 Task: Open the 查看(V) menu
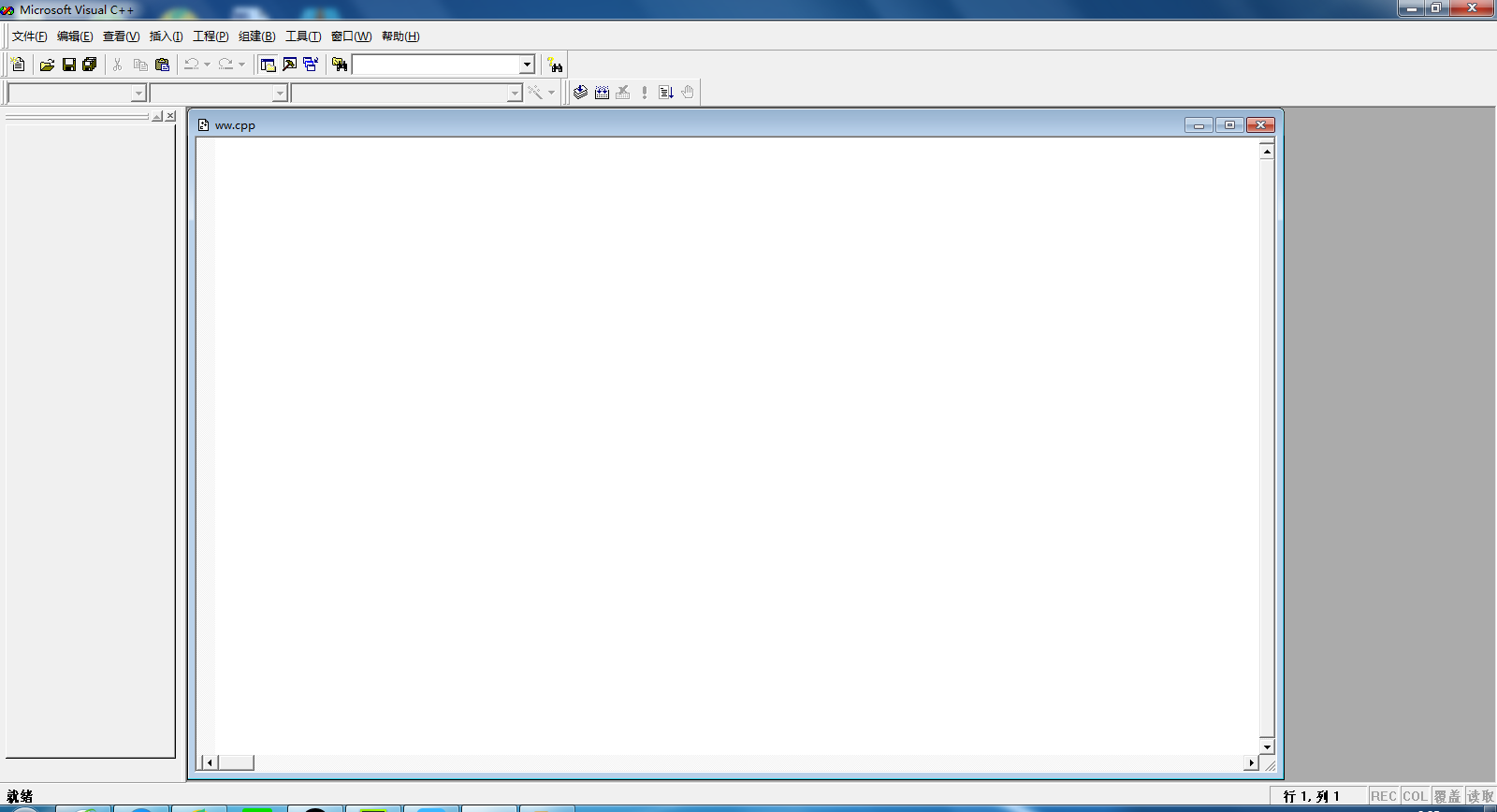(121, 36)
